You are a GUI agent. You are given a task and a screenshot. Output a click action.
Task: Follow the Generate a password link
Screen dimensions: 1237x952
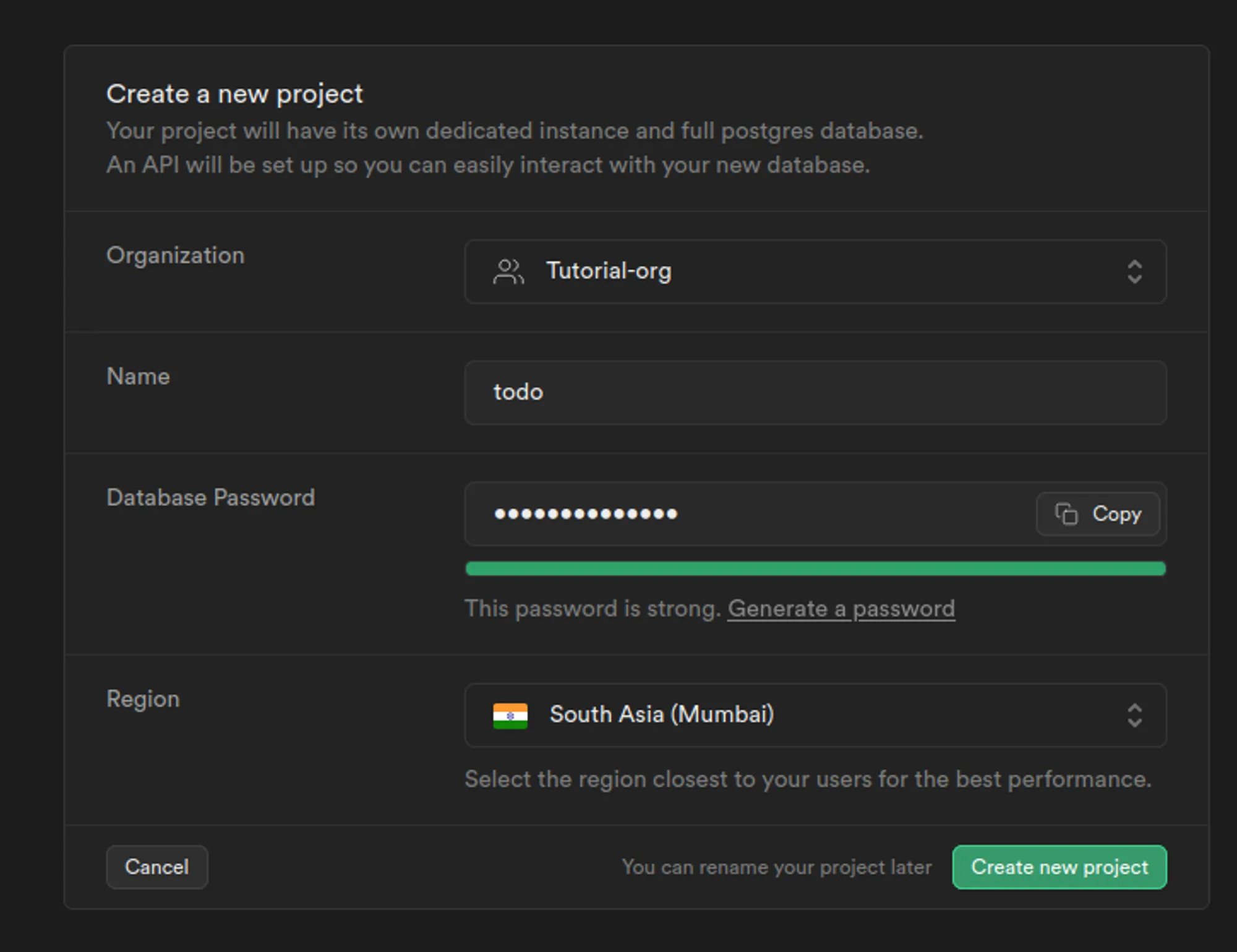click(841, 609)
